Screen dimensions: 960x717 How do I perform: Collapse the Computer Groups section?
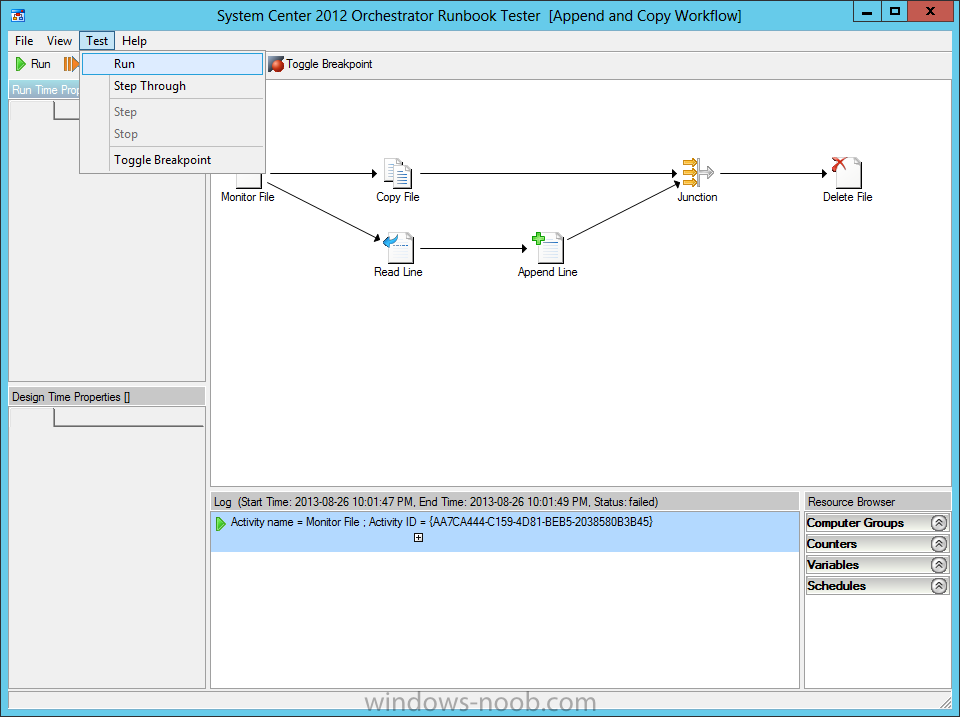(939, 523)
